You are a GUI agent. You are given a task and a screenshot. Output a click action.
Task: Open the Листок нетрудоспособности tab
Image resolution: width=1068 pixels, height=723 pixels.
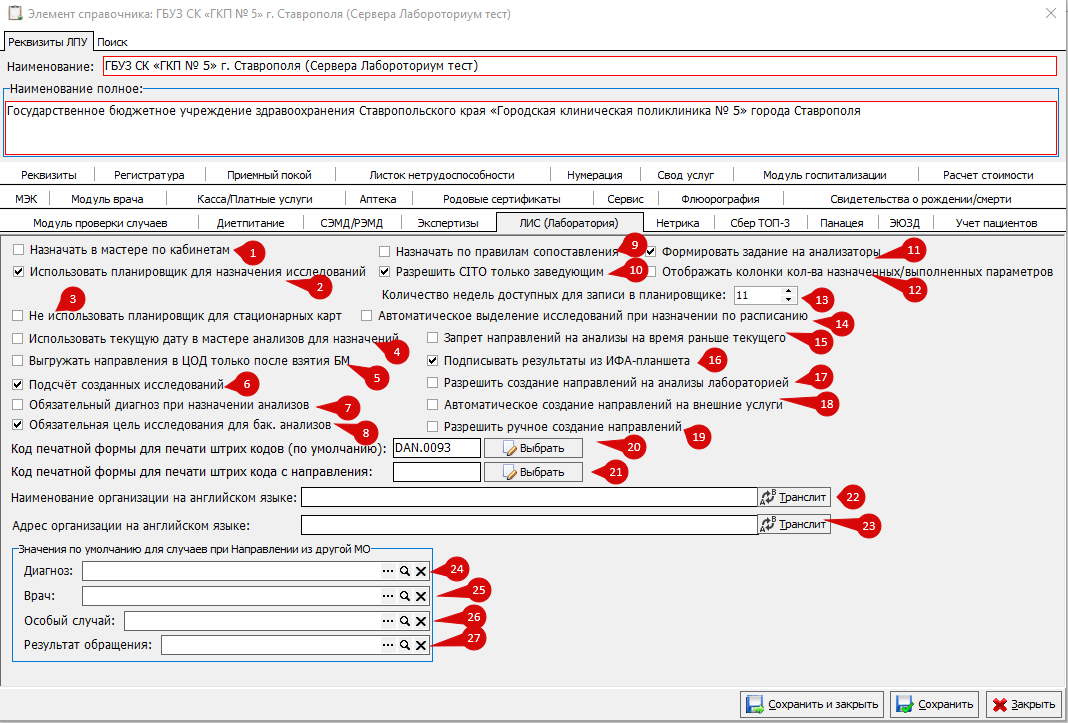click(x=442, y=175)
